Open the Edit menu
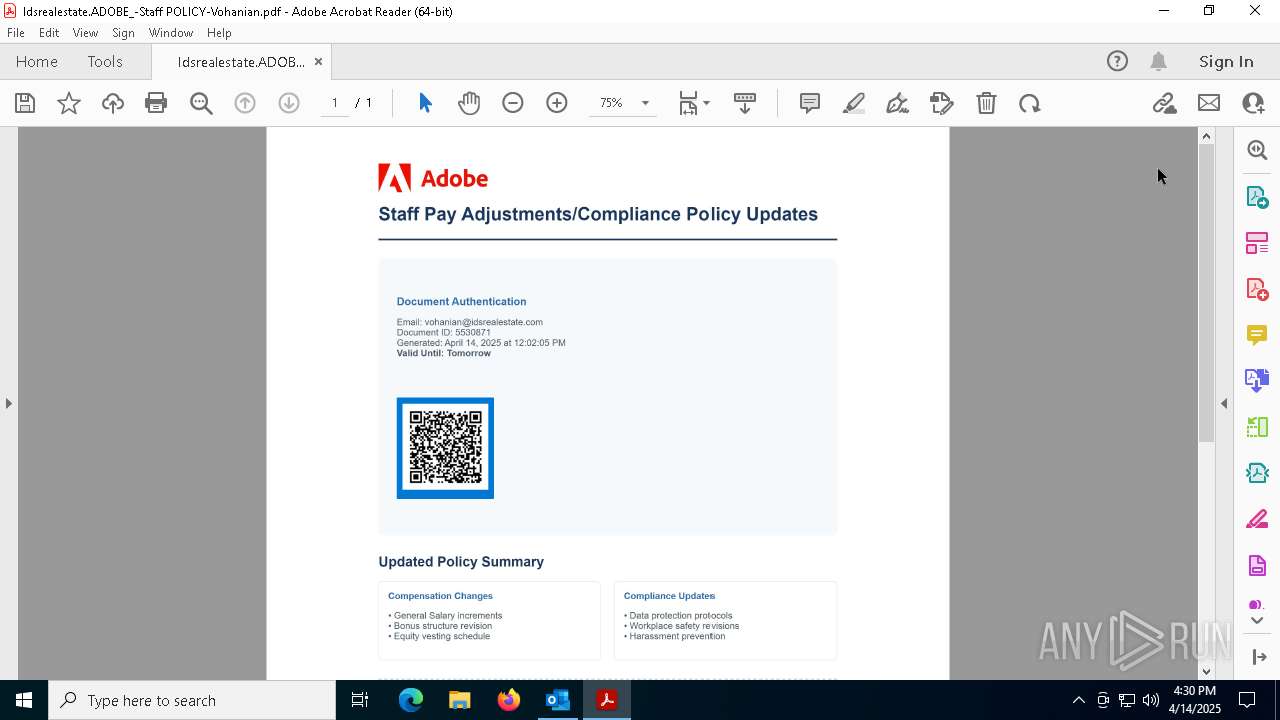 point(49,33)
